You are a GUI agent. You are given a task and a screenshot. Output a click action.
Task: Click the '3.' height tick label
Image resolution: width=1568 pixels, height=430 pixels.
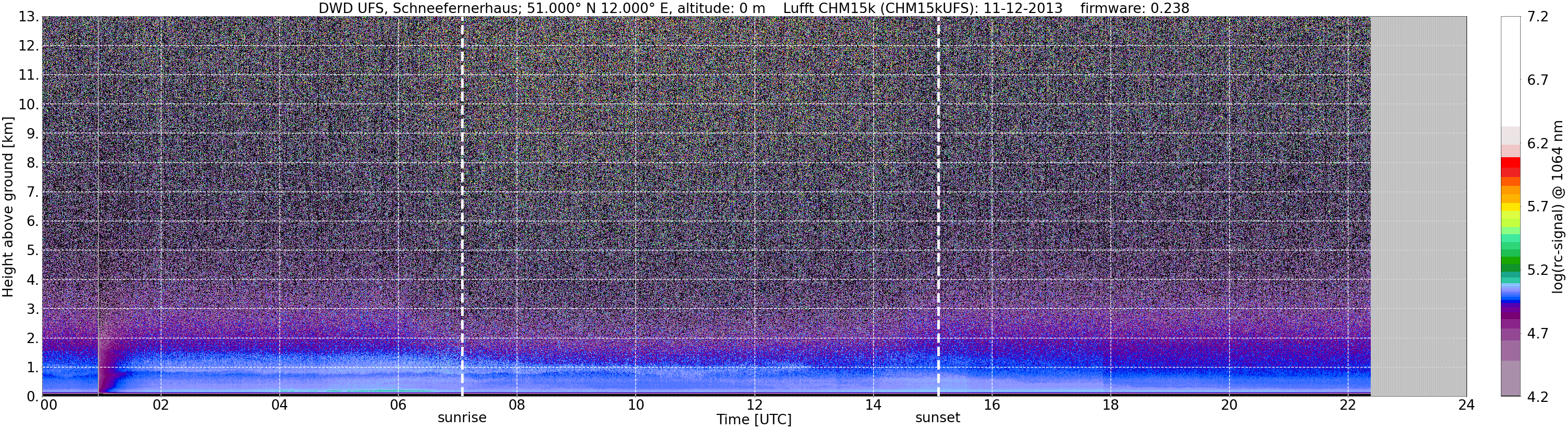[x=33, y=309]
